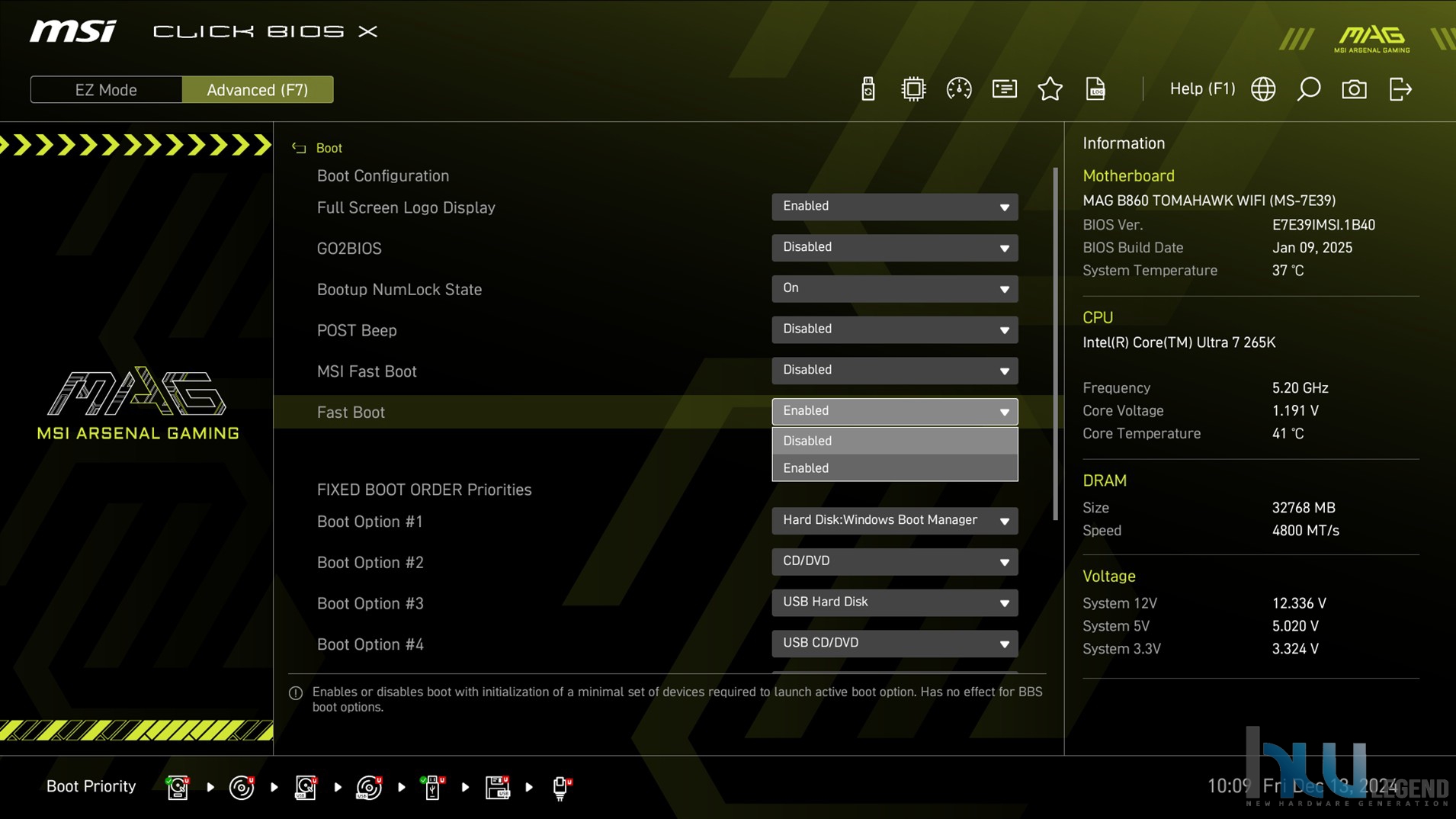Click the Boot Priority label
Screen dimensions: 1456x819
(x=91, y=786)
